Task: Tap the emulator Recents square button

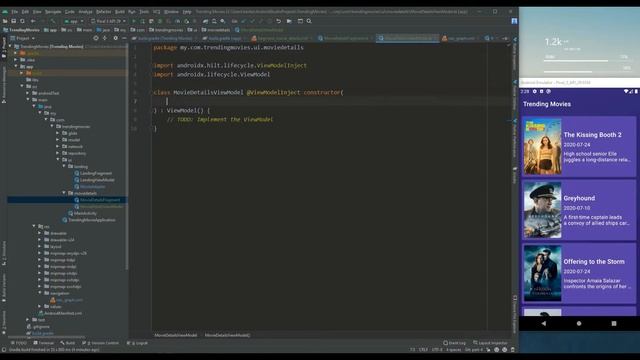Action: (614, 323)
